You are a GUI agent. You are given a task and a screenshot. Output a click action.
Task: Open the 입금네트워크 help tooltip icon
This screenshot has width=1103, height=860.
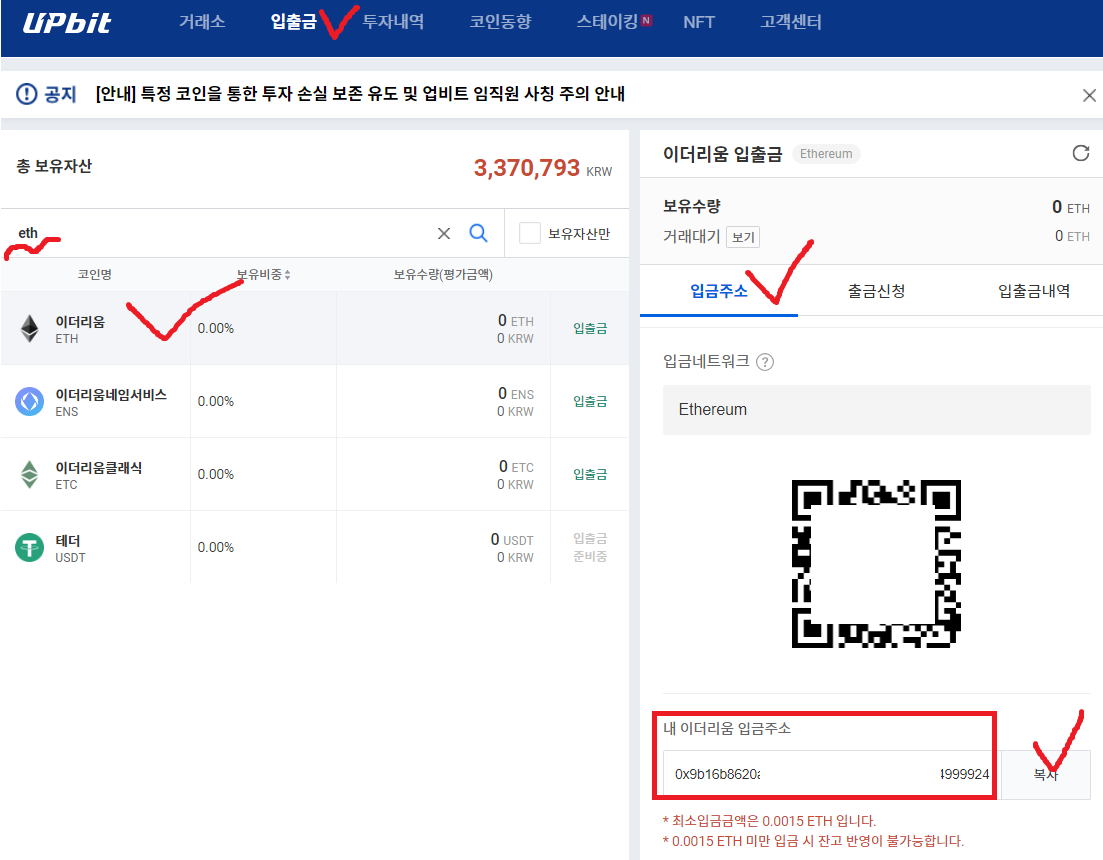click(765, 362)
